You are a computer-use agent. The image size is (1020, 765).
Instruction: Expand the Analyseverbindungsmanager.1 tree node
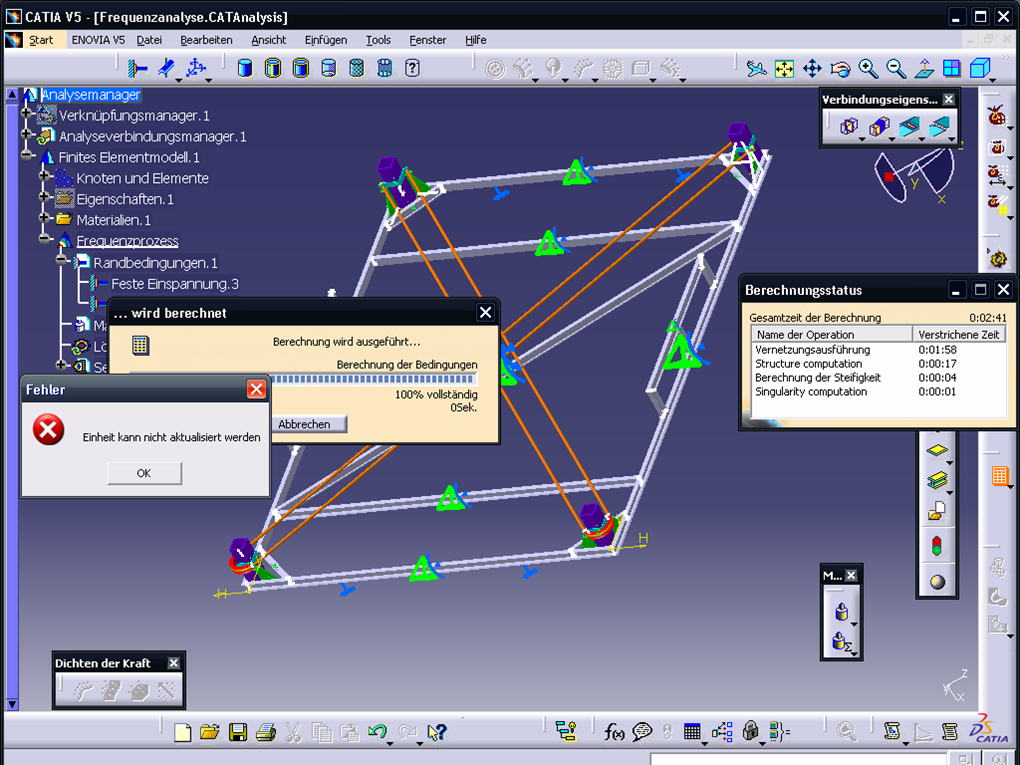[26, 134]
